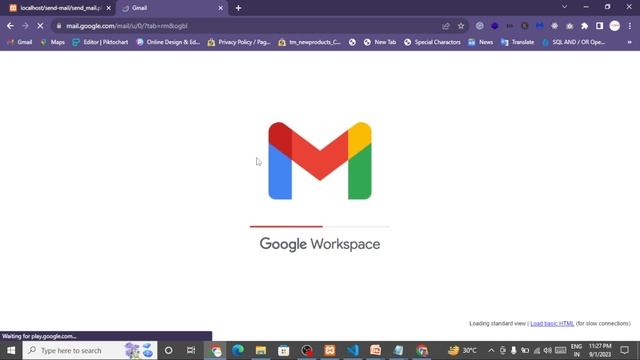Open the New Tab bookmark
This screenshot has height=360, width=640.
point(380,42)
